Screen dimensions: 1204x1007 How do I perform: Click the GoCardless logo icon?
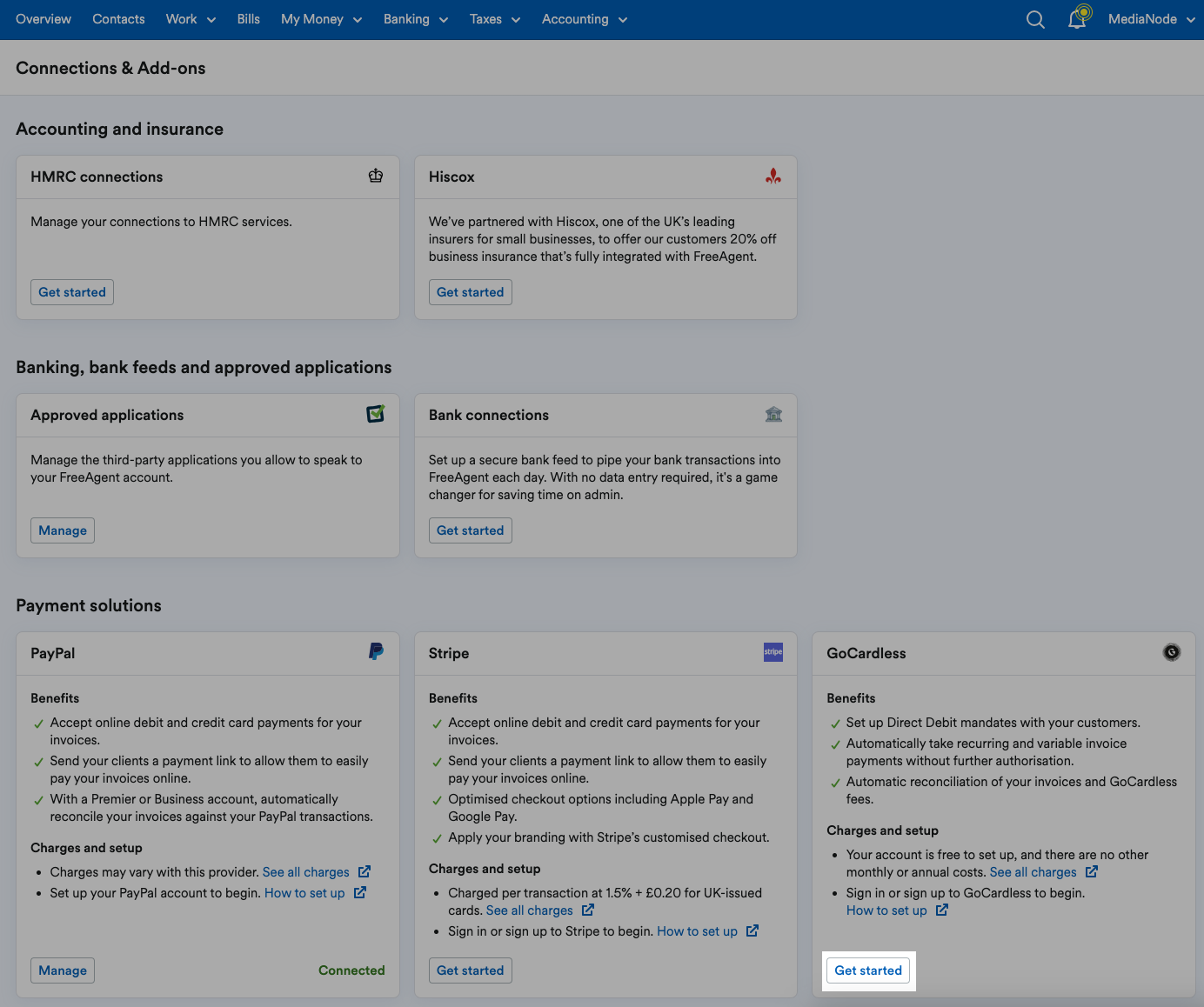click(1172, 651)
